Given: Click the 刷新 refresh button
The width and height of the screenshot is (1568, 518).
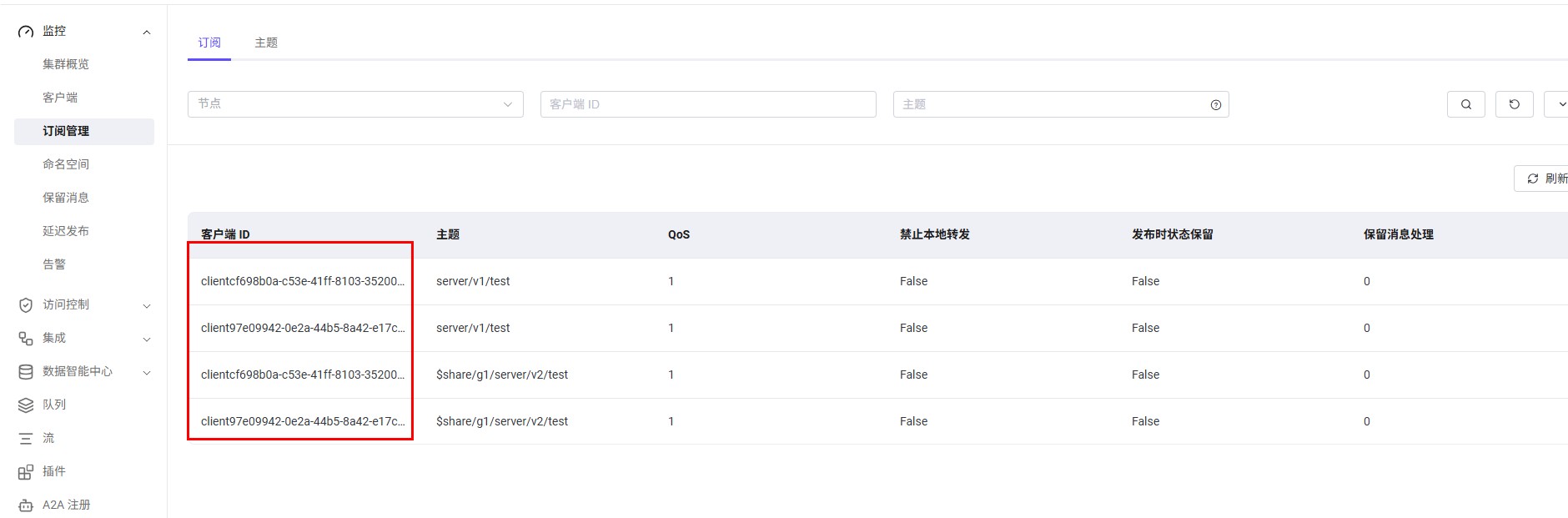Looking at the screenshot, I should pyautogui.click(x=1542, y=179).
